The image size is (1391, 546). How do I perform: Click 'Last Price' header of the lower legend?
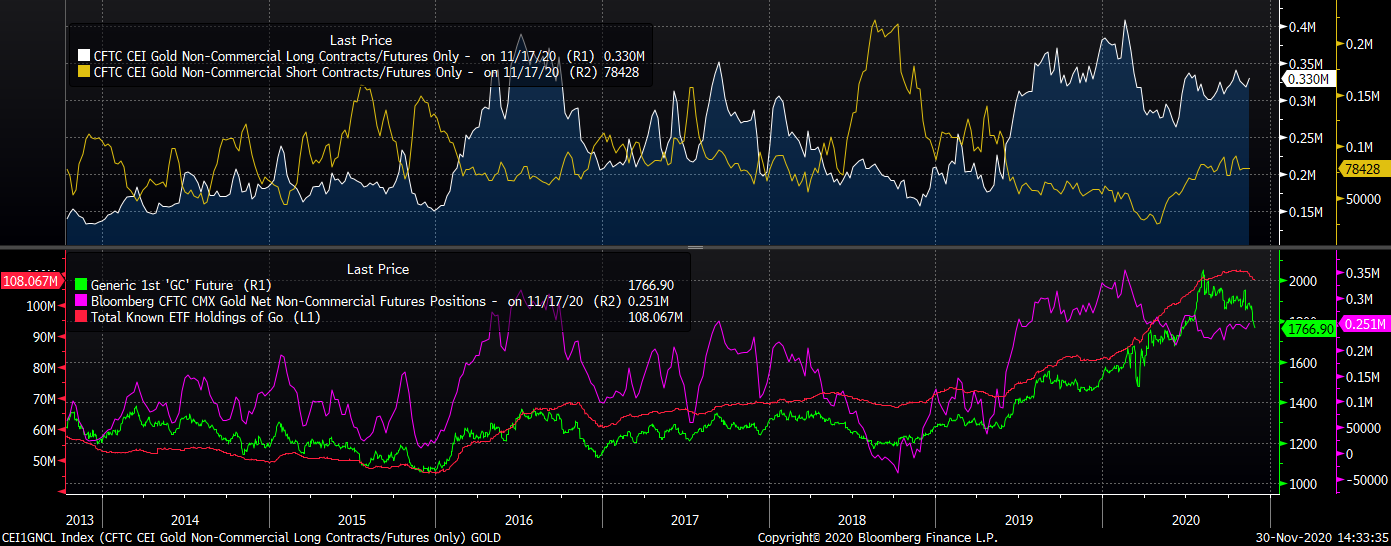point(378,269)
